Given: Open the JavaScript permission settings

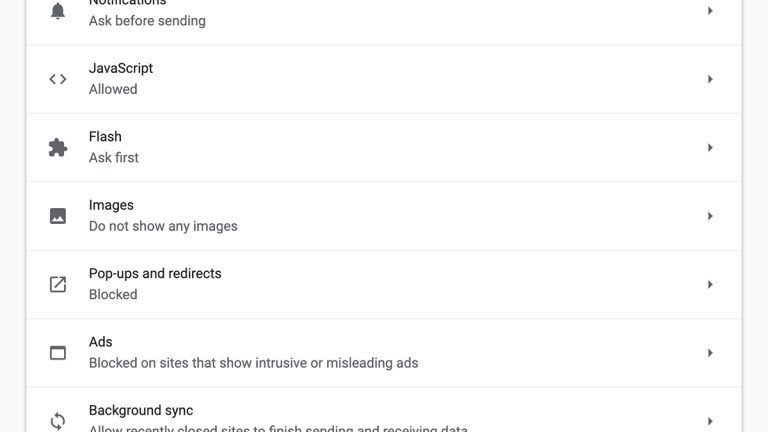Looking at the screenshot, I should [121, 79].
